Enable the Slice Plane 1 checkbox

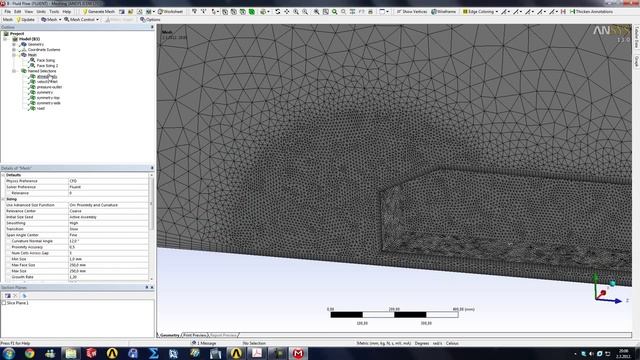(4, 303)
